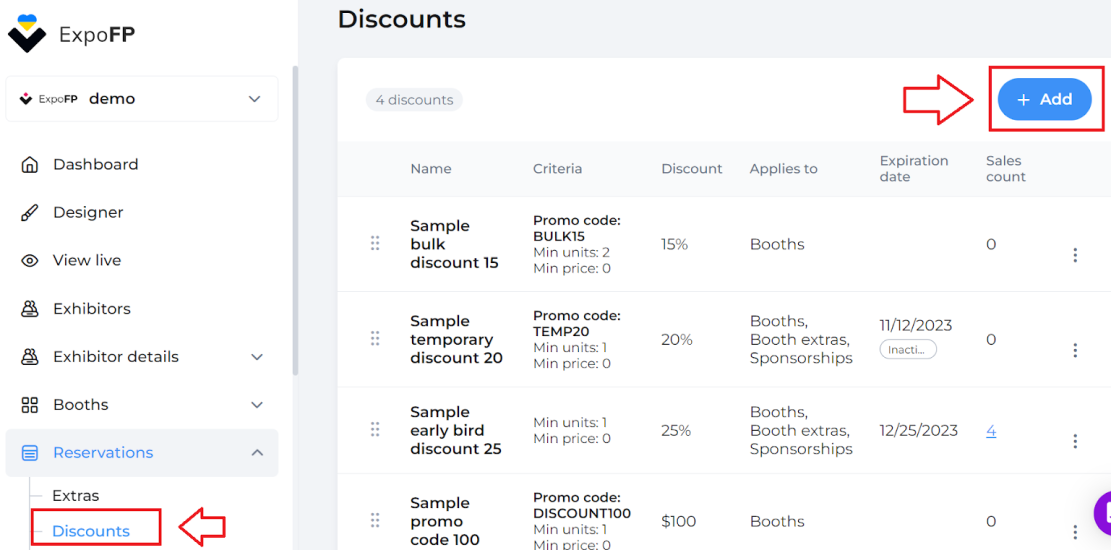This screenshot has width=1111, height=550.
Task: Click drag handle of Sample early bird discount 25
Action: click(x=376, y=430)
